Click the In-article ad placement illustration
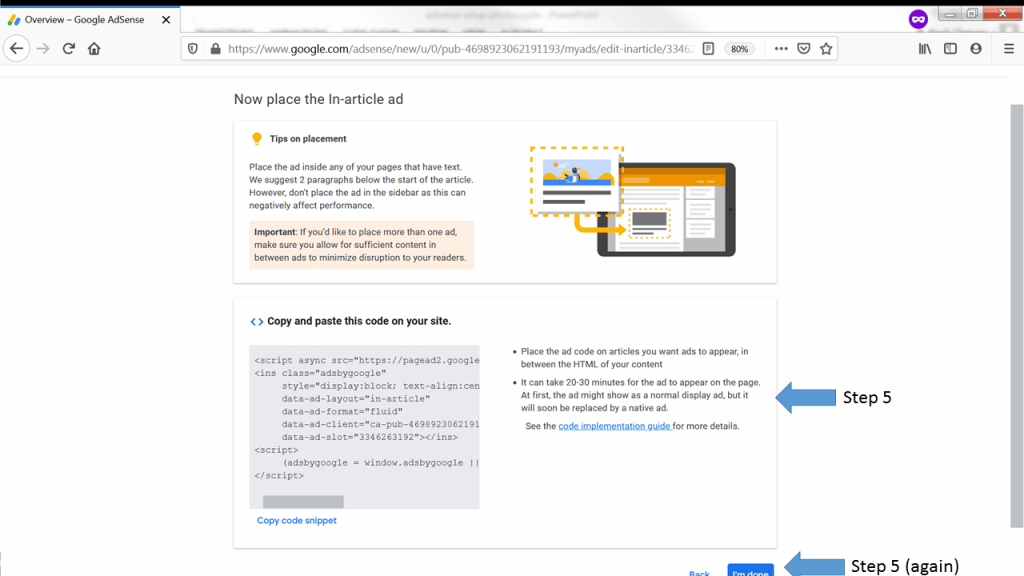Screen dimensions: 1024x576 633,202
